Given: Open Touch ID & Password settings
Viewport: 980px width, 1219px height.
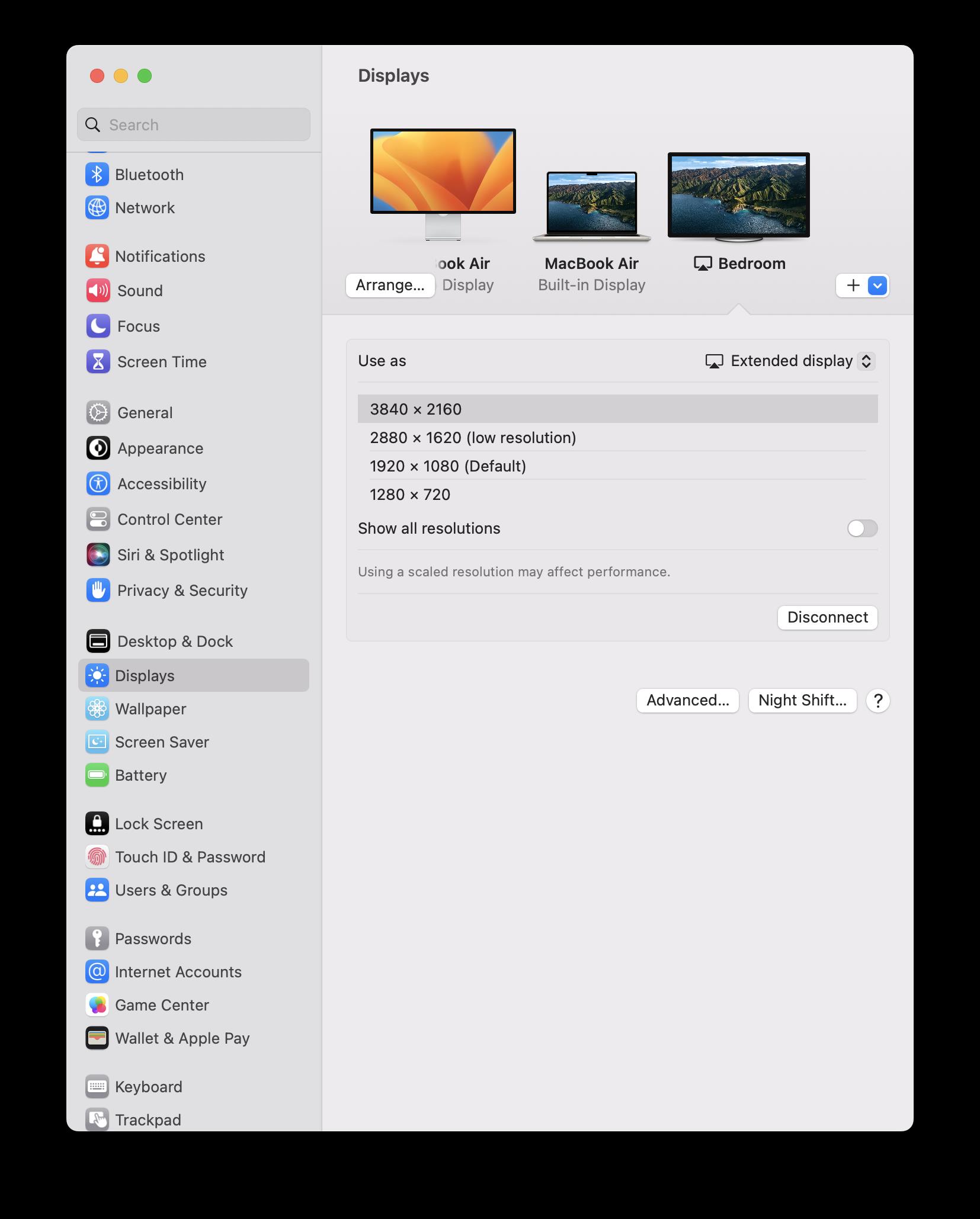Looking at the screenshot, I should pos(190,856).
